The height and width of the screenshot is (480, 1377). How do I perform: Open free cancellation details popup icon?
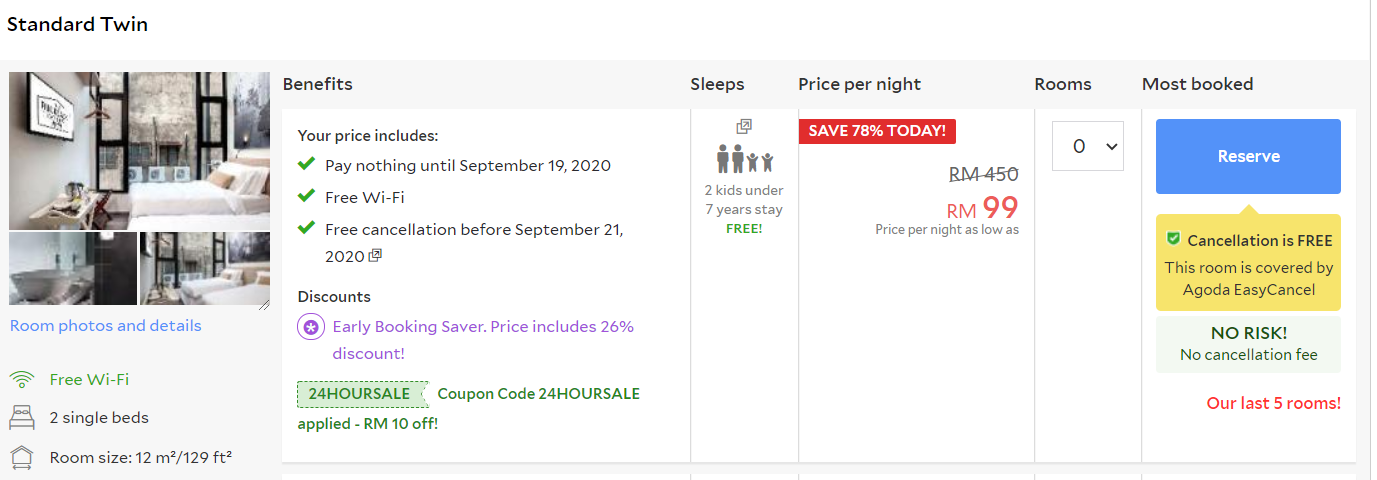[376, 256]
